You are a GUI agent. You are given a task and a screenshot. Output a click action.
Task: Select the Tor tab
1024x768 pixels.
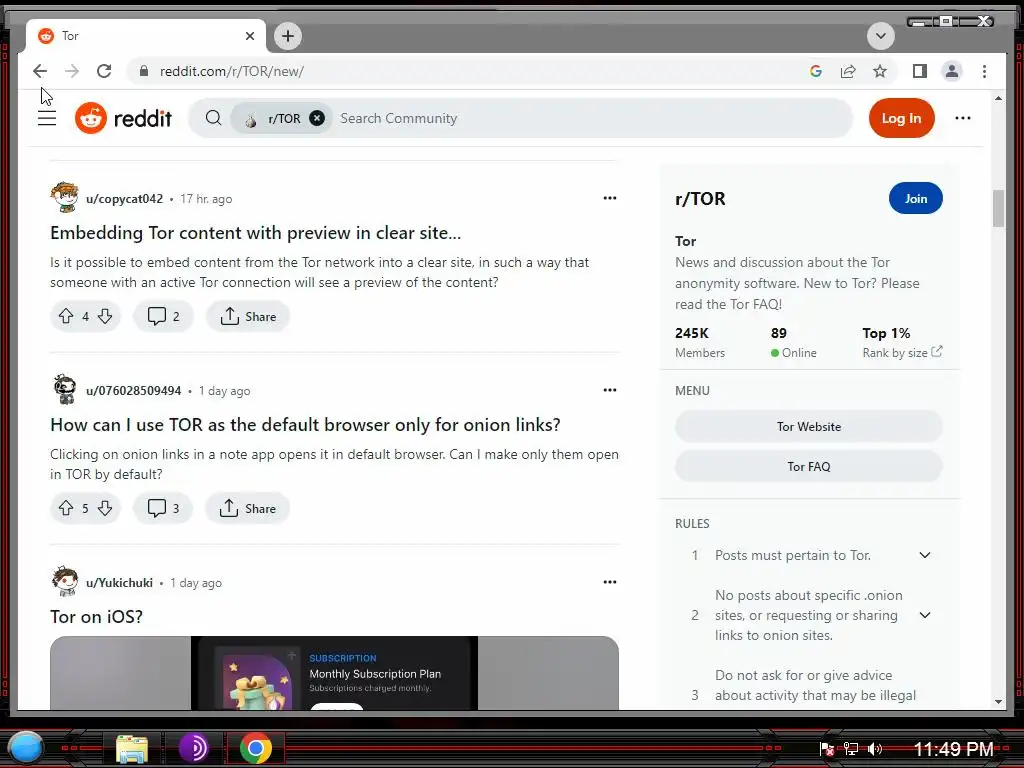pyautogui.click(x=146, y=36)
